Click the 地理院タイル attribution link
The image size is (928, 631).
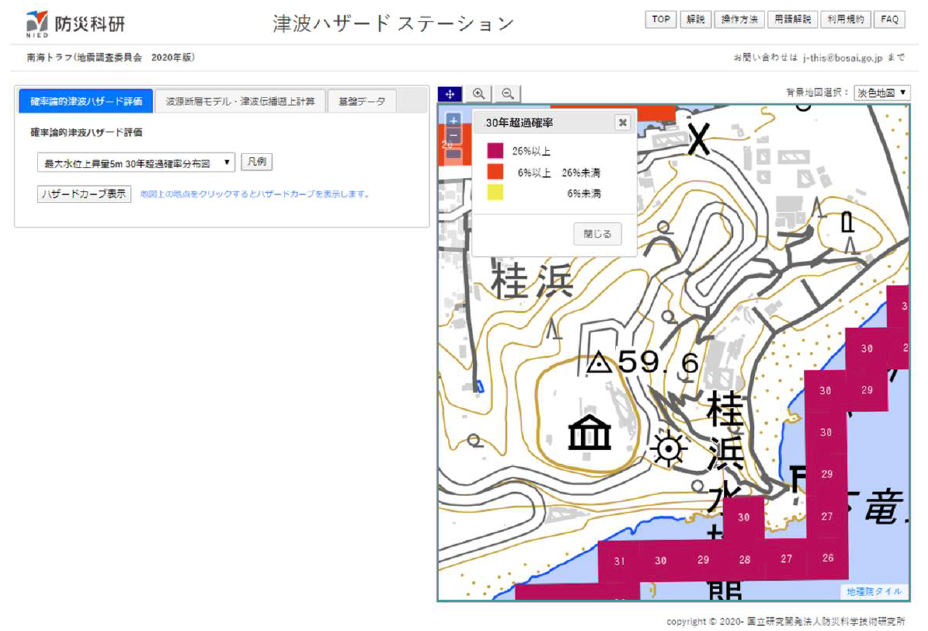coord(874,592)
